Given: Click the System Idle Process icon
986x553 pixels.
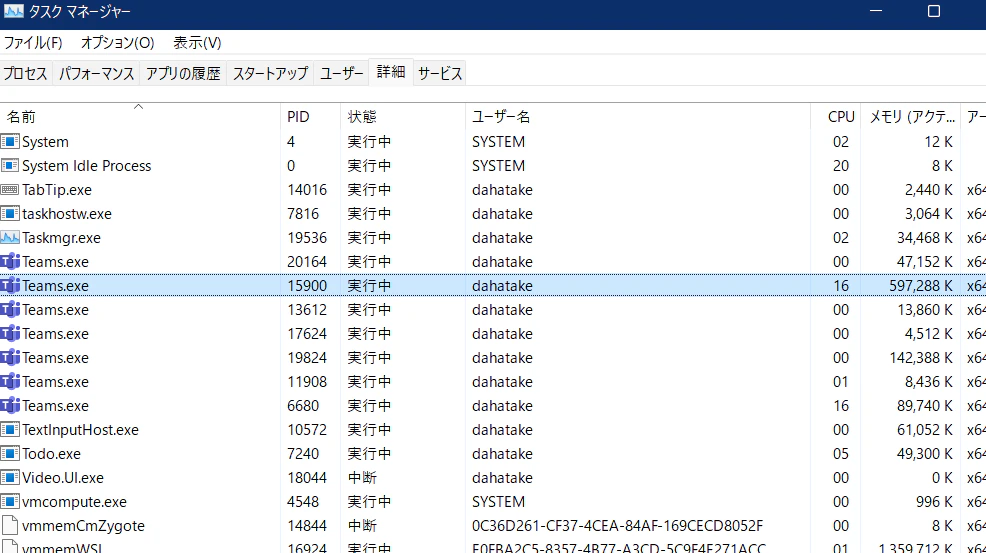Looking at the screenshot, I should pos(10,165).
